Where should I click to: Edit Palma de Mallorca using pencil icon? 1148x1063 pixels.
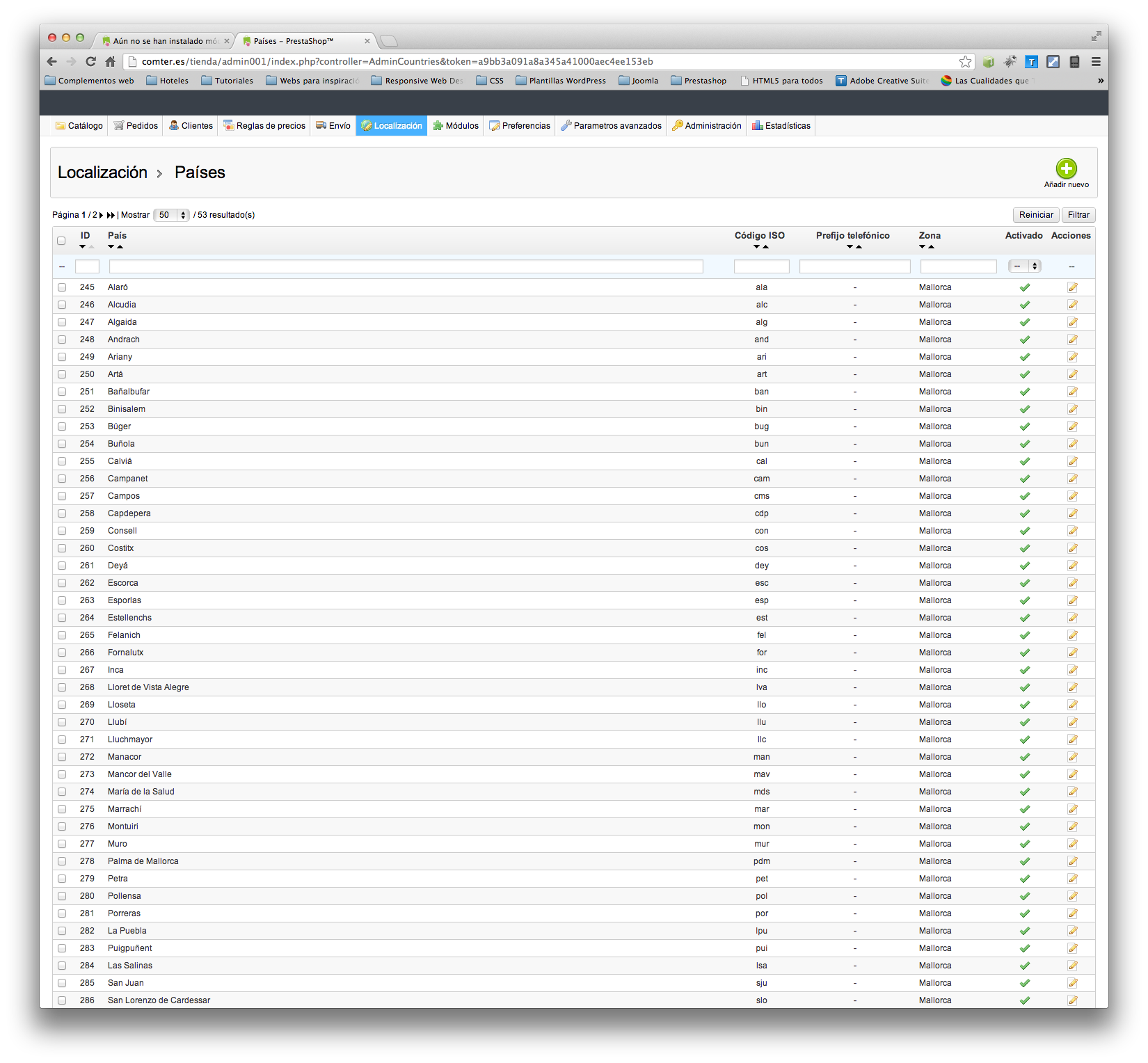[x=1072, y=861]
